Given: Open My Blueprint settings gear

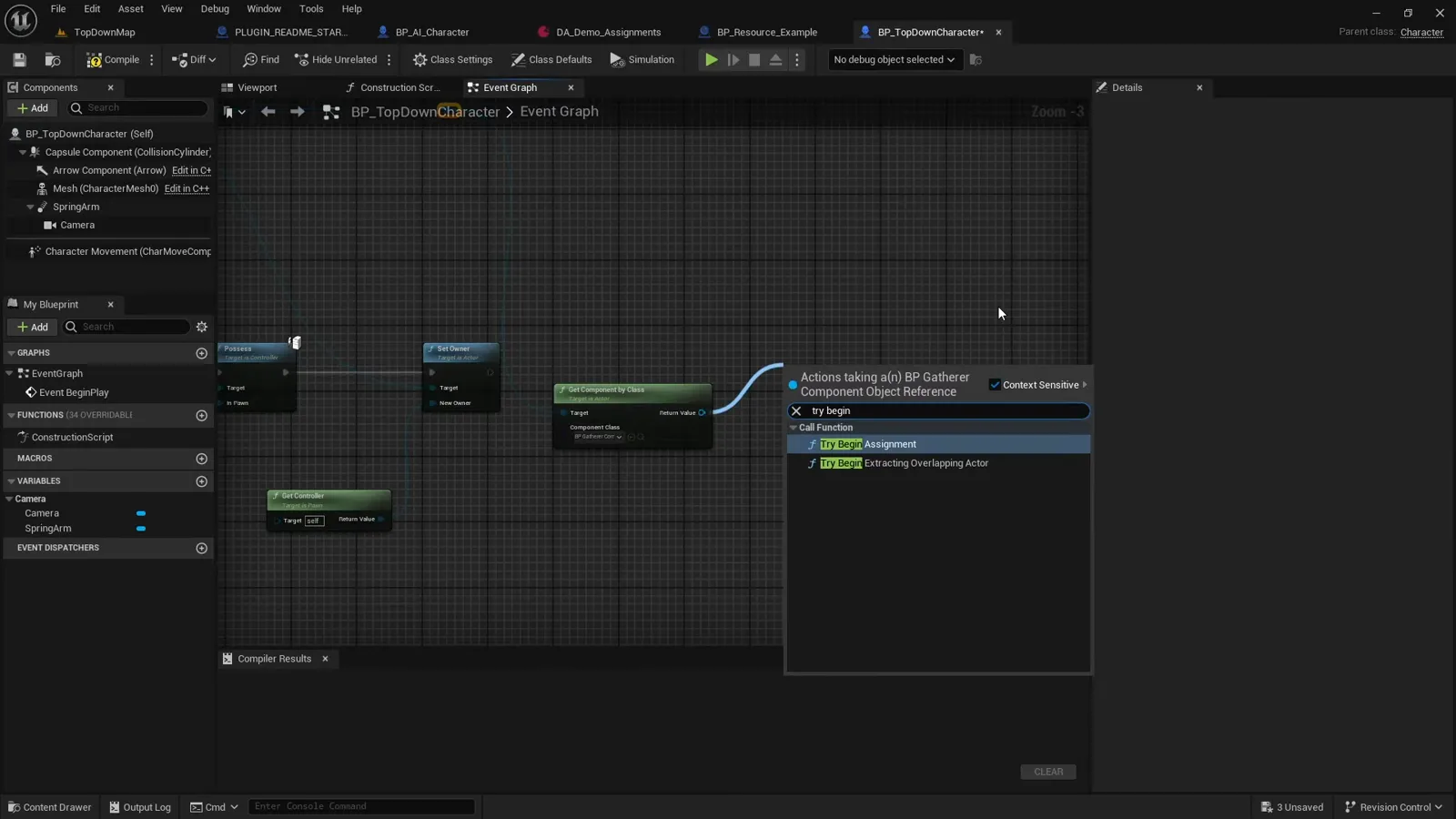Looking at the screenshot, I should (202, 327).
